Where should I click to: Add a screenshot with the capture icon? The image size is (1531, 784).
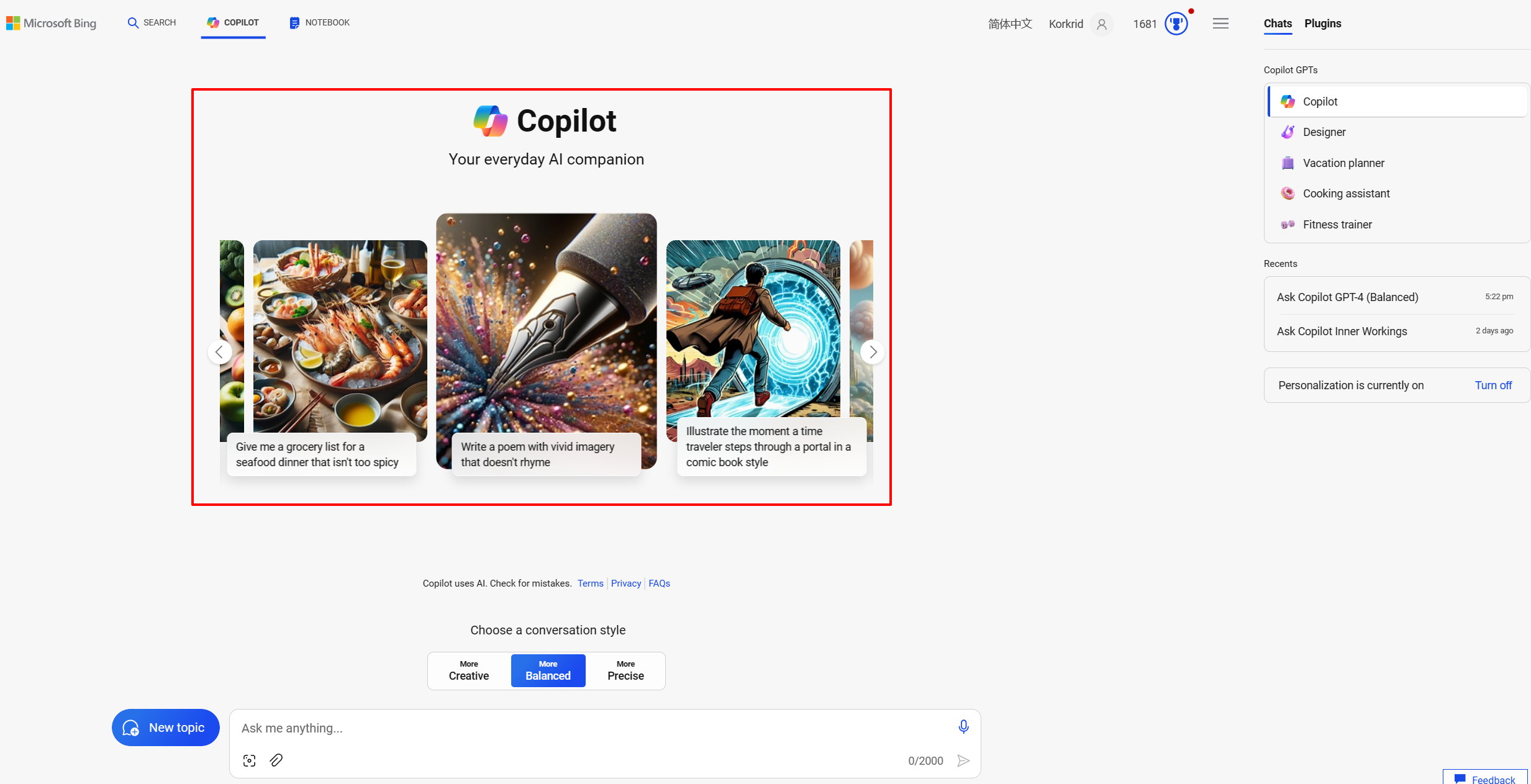pos(250,760)
